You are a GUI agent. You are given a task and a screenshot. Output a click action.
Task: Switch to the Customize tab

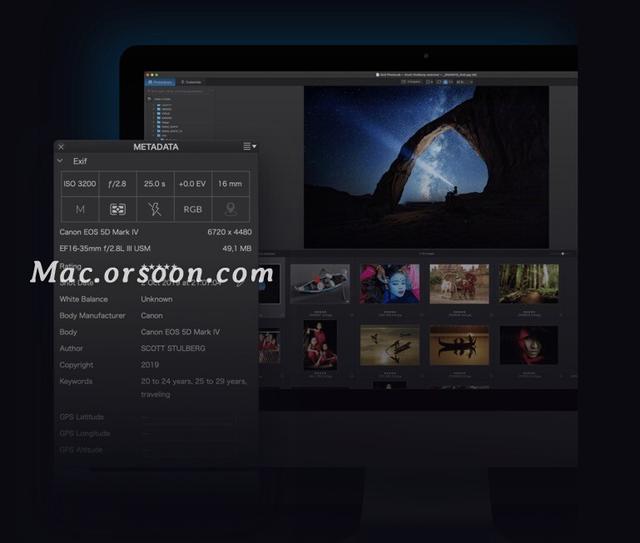[191, 82]
